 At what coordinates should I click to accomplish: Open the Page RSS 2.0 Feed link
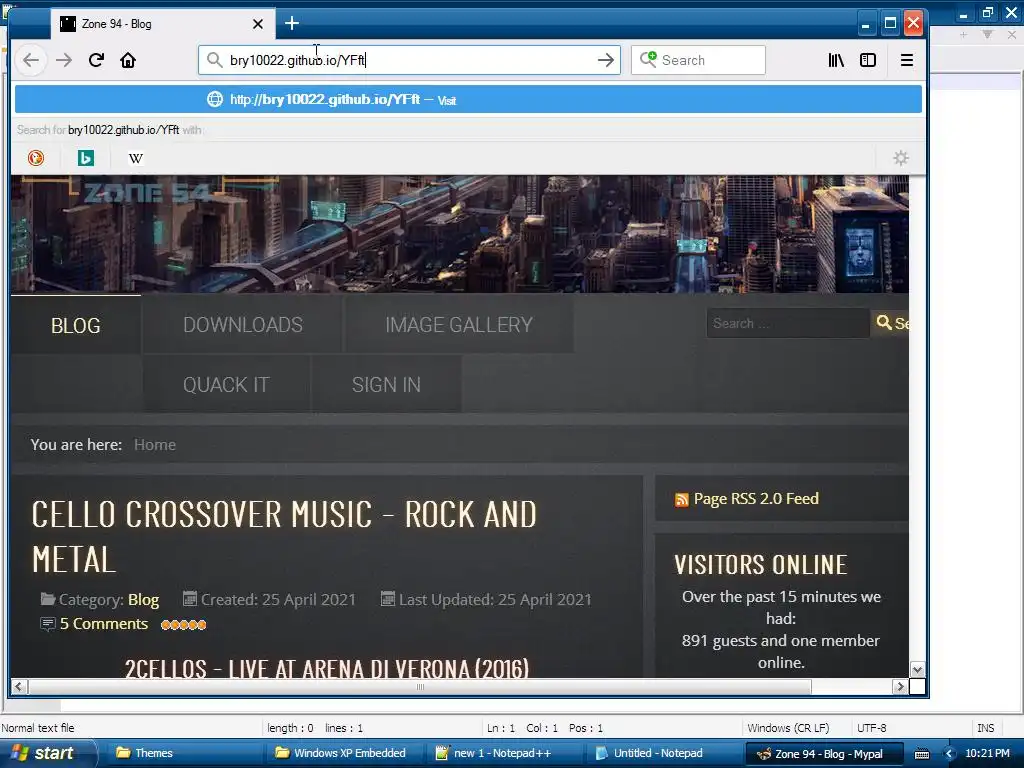pos(756,499)
